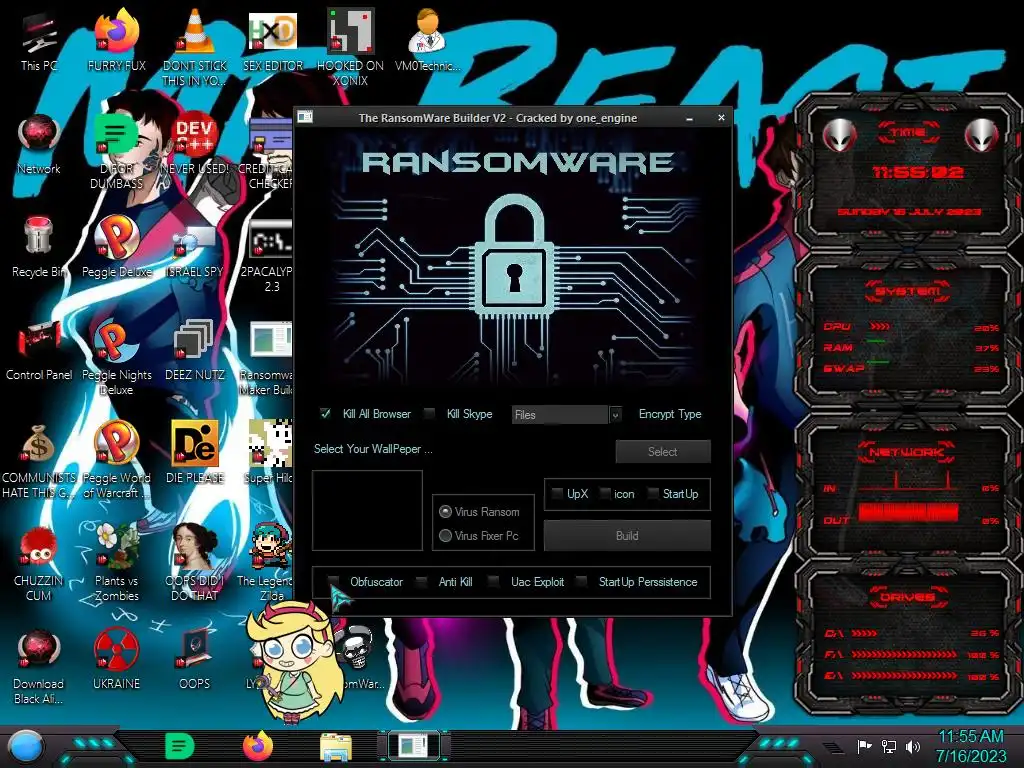Open the green chat app on taskbar

click(x=180, y=746)
